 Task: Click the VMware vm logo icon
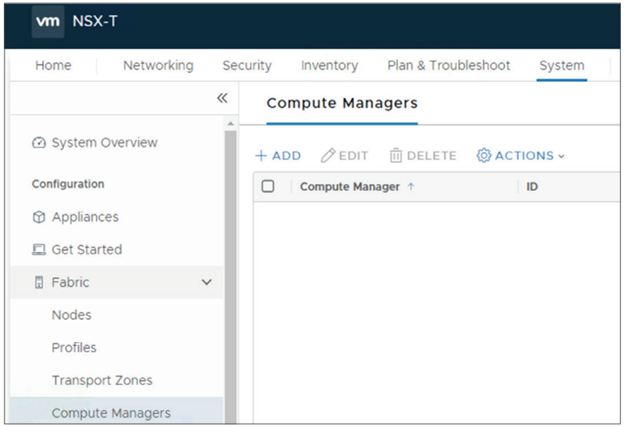pyautogui.click(x=48, y=21)
